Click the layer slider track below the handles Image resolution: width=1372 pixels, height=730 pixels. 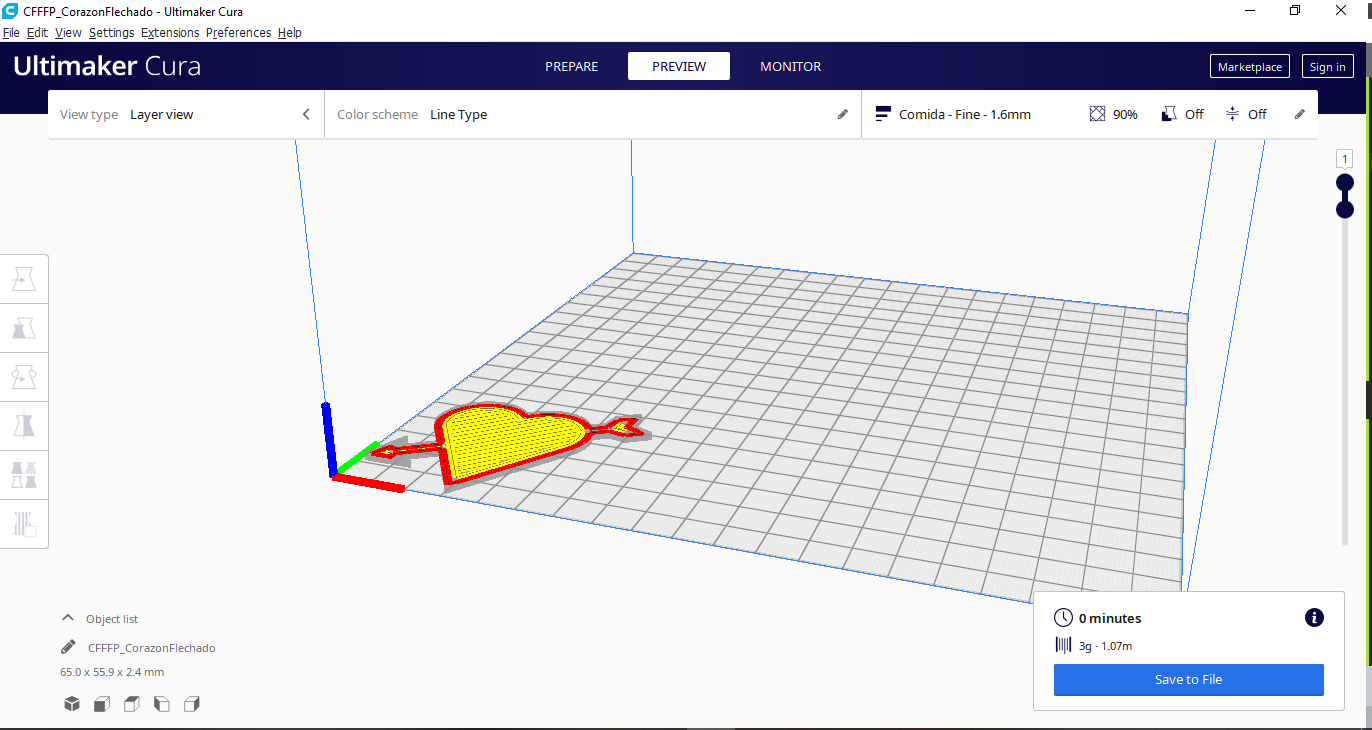(1345, 381)
